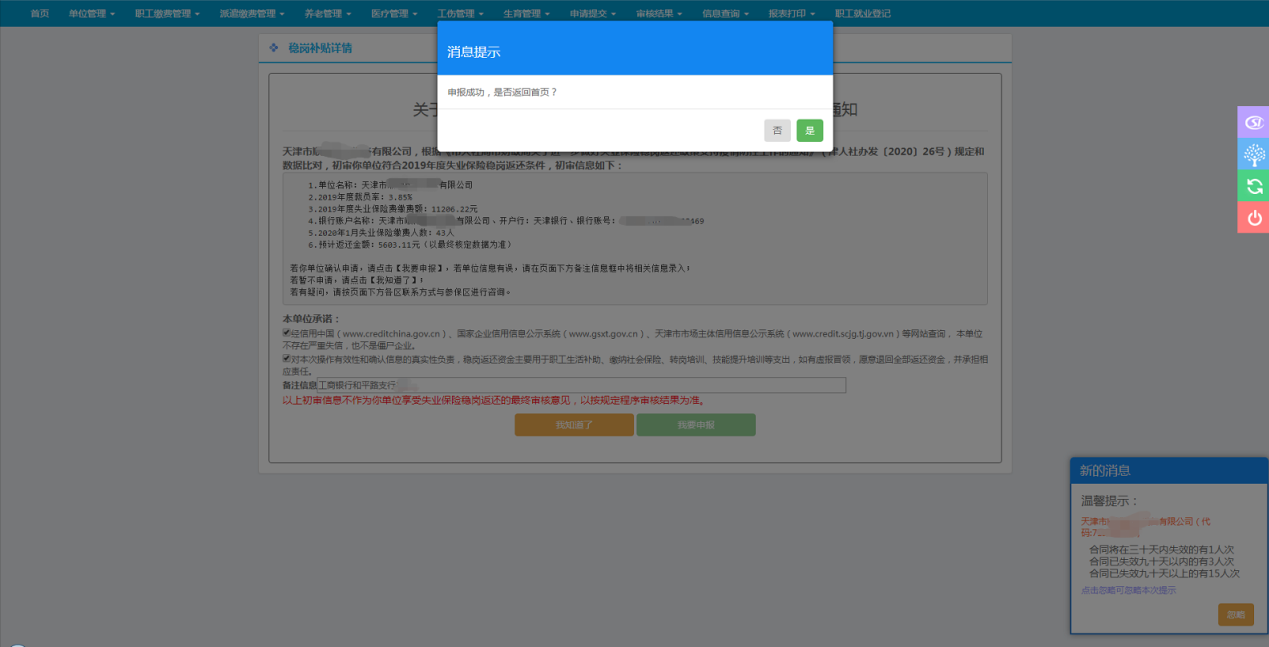Expand the 养老管理 dropdown menu
This screenshot has width=1269, height=647.
click(328, 14)
